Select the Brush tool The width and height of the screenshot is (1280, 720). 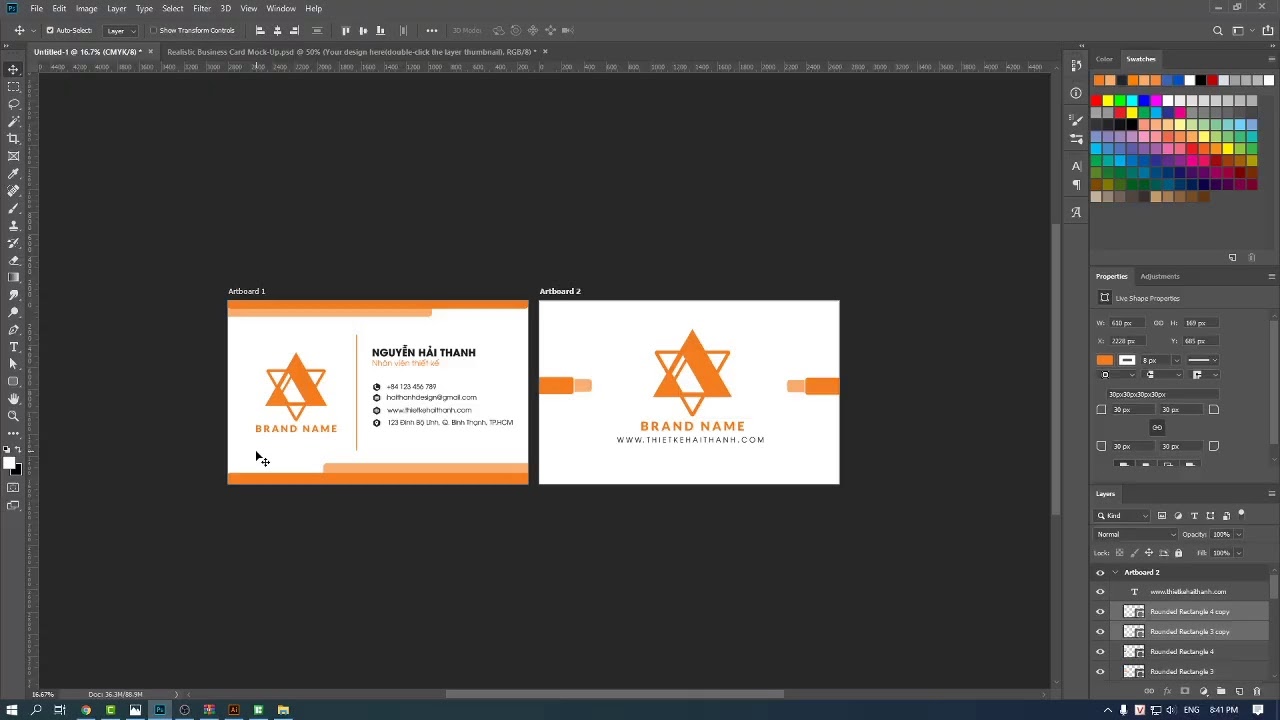tap(13, 208)
